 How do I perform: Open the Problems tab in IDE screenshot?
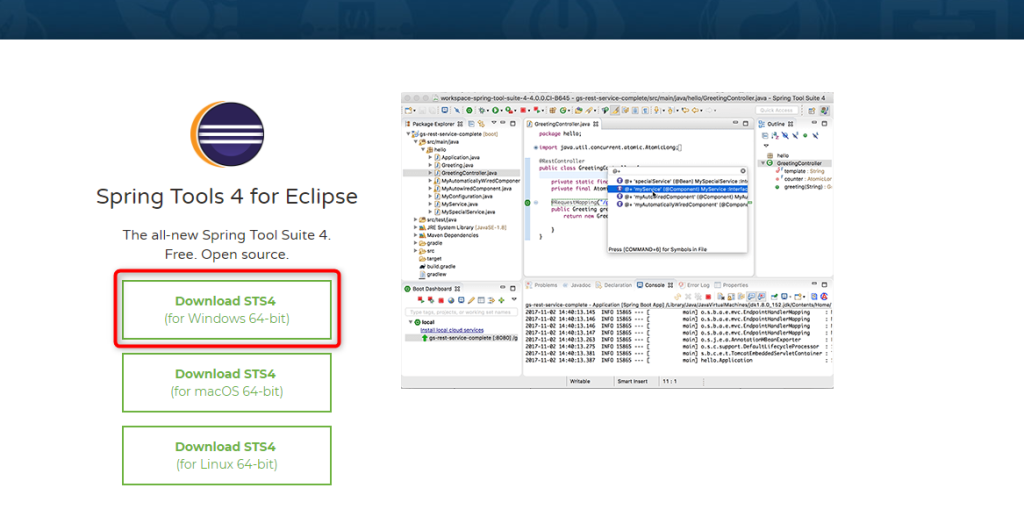542,285
